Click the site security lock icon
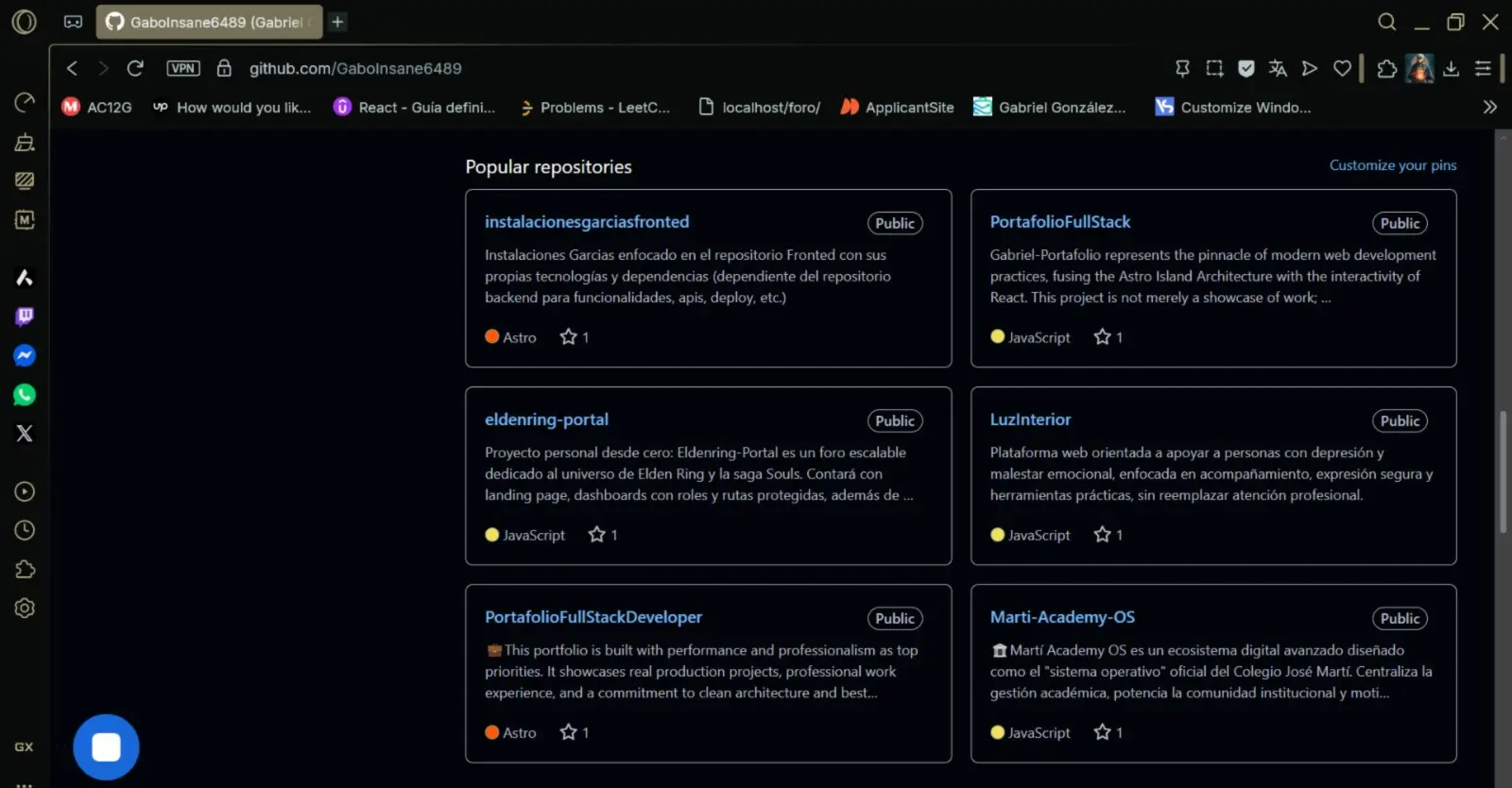The image size is (1512, 788). [224, 68]
